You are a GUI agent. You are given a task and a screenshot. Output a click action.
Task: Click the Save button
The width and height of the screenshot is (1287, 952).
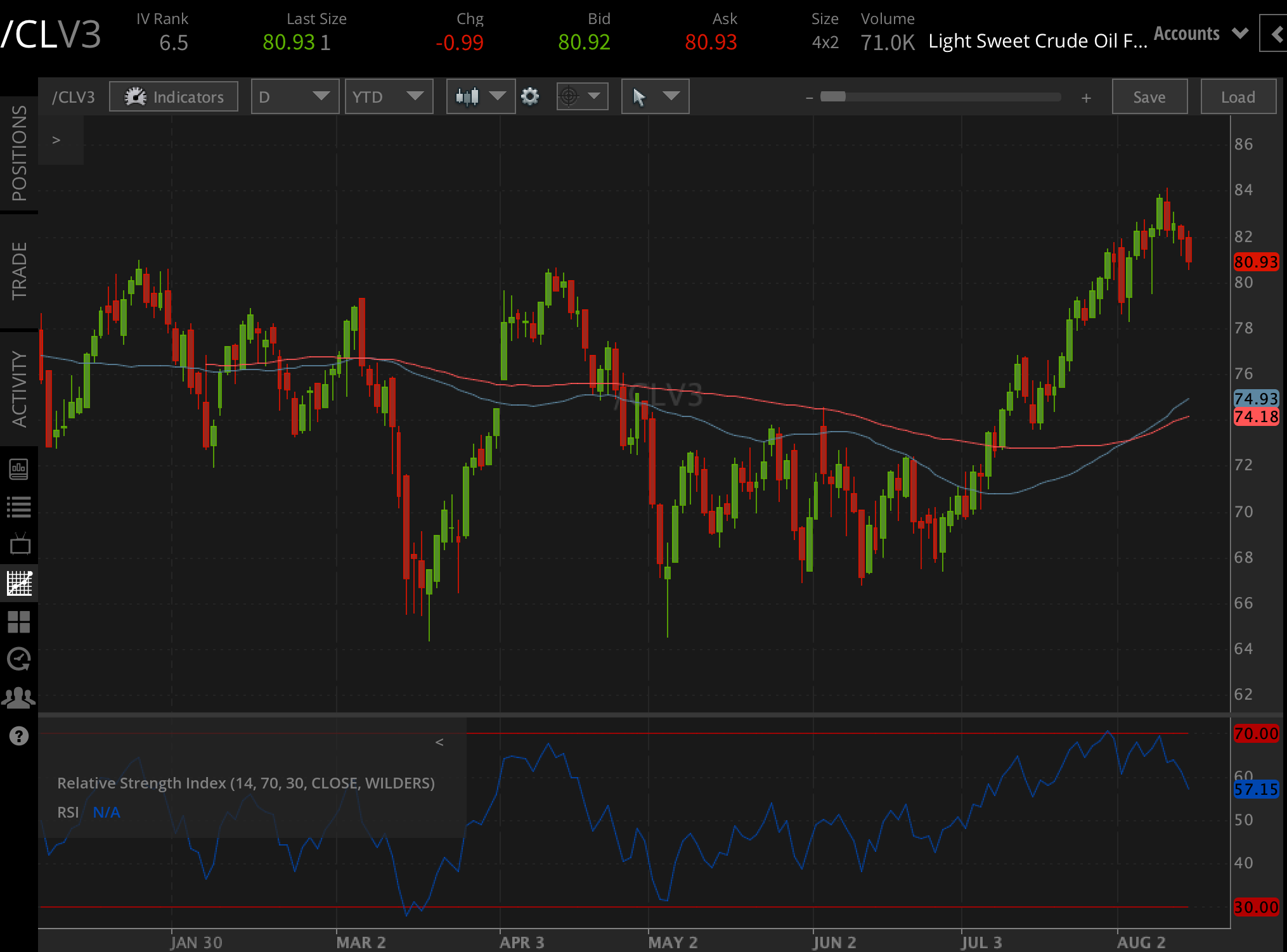1149,96
